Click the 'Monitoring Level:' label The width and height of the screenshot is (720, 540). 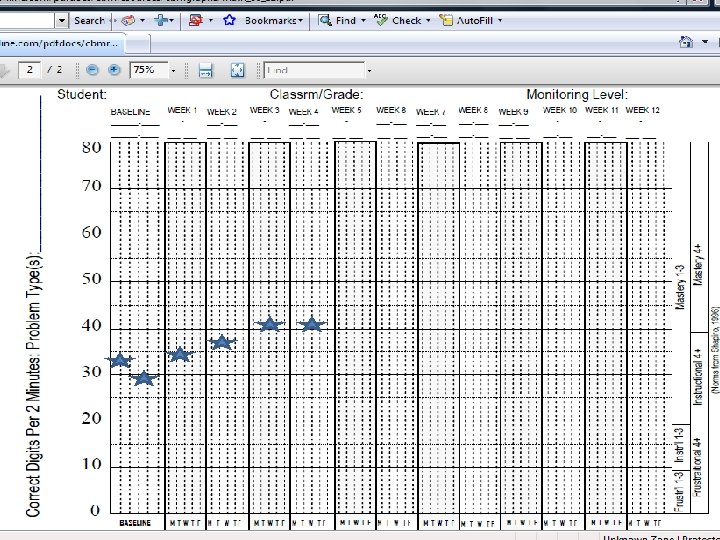pos(577,95)
